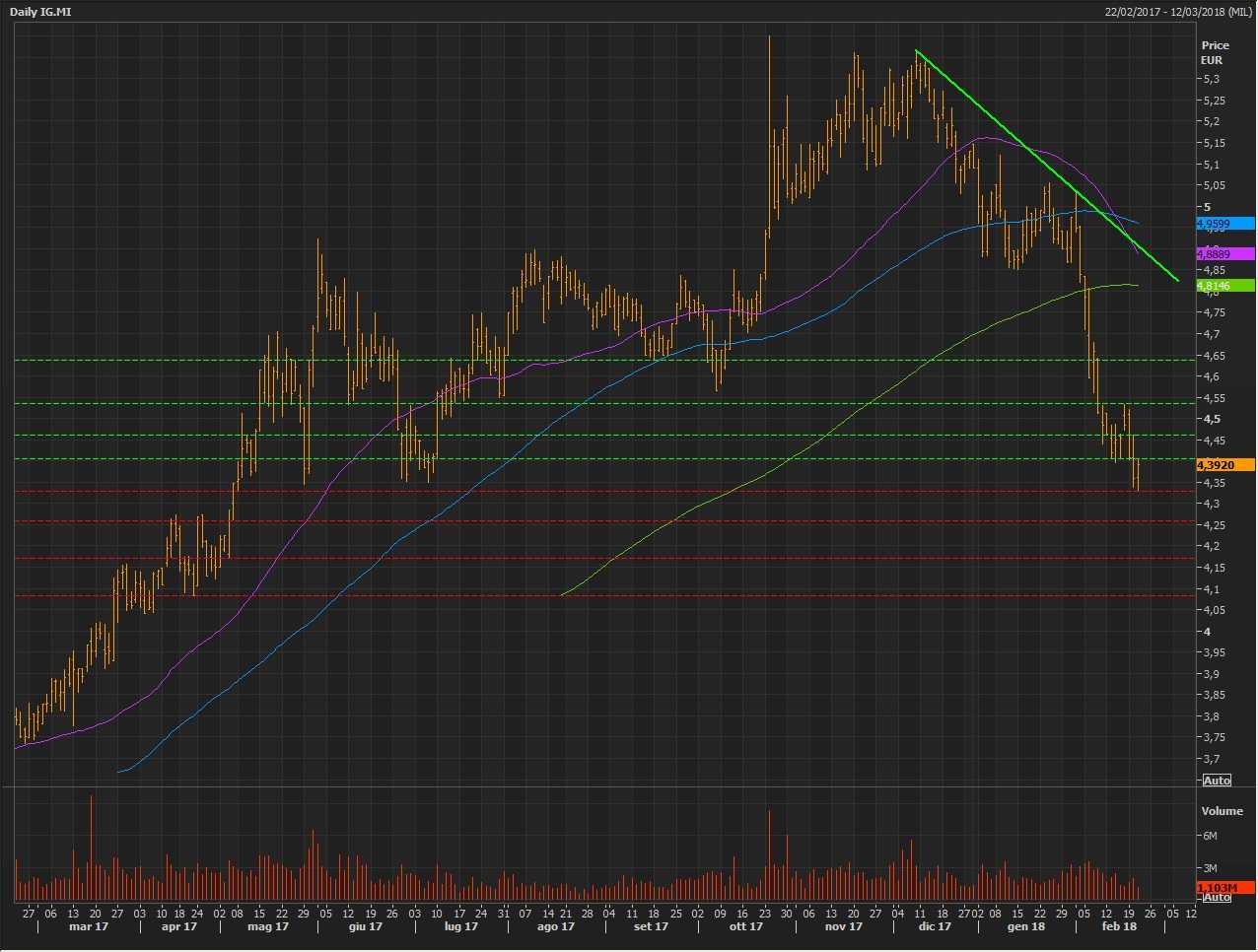Select the 'giu 17' month on time axis
Image resolution: width=1258 pixels, height=952 pixels.
point(365,926)
